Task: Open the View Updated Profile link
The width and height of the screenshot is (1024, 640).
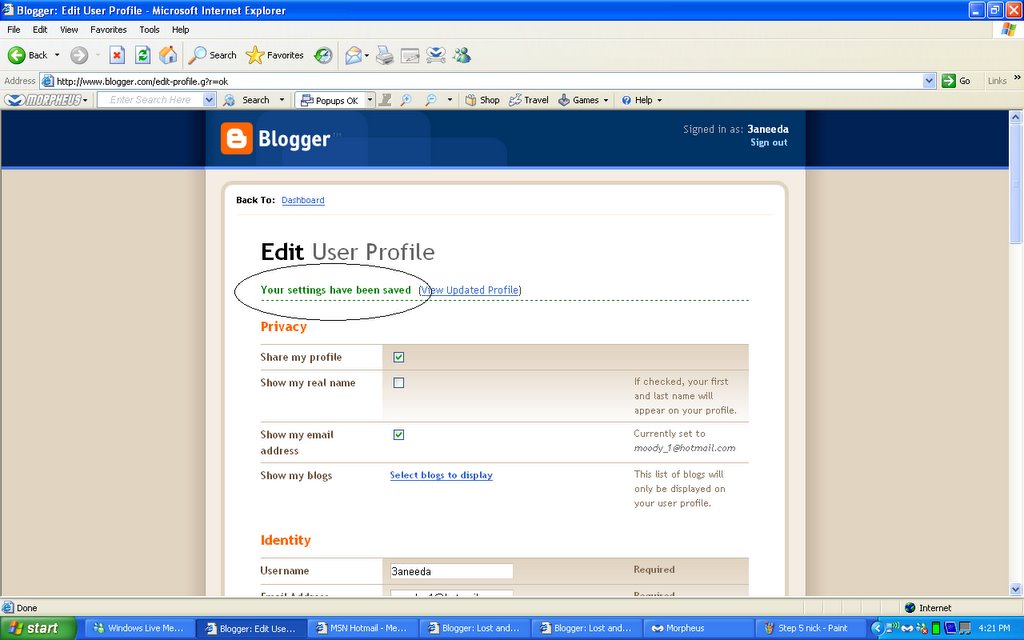Action: tap(470, 290)
